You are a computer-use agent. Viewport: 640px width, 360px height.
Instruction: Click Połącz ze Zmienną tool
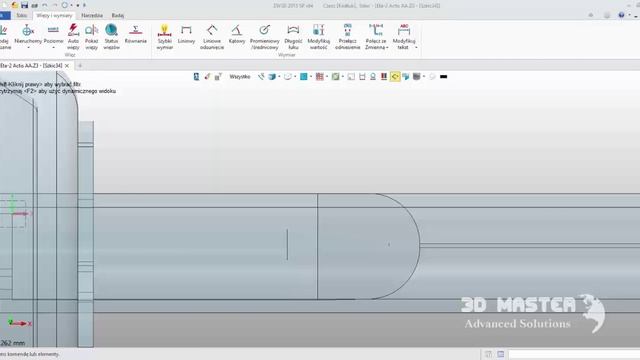click(x=376, y=37)
